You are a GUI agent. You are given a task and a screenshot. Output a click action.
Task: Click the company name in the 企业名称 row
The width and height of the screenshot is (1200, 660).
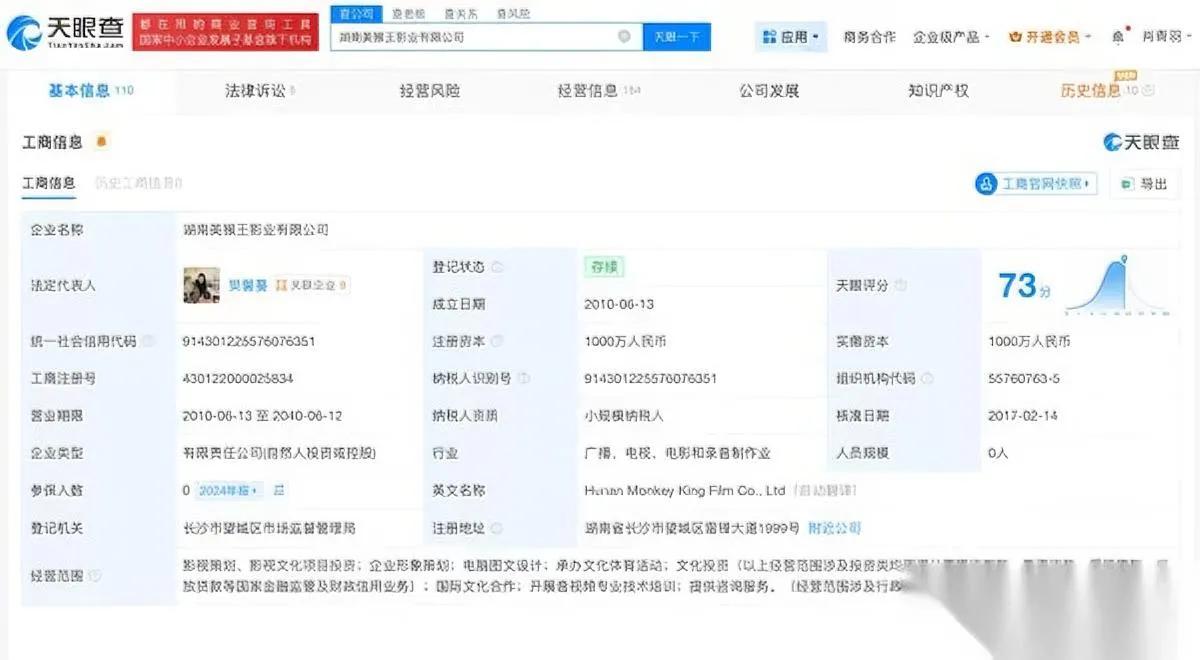click(256, 230)
